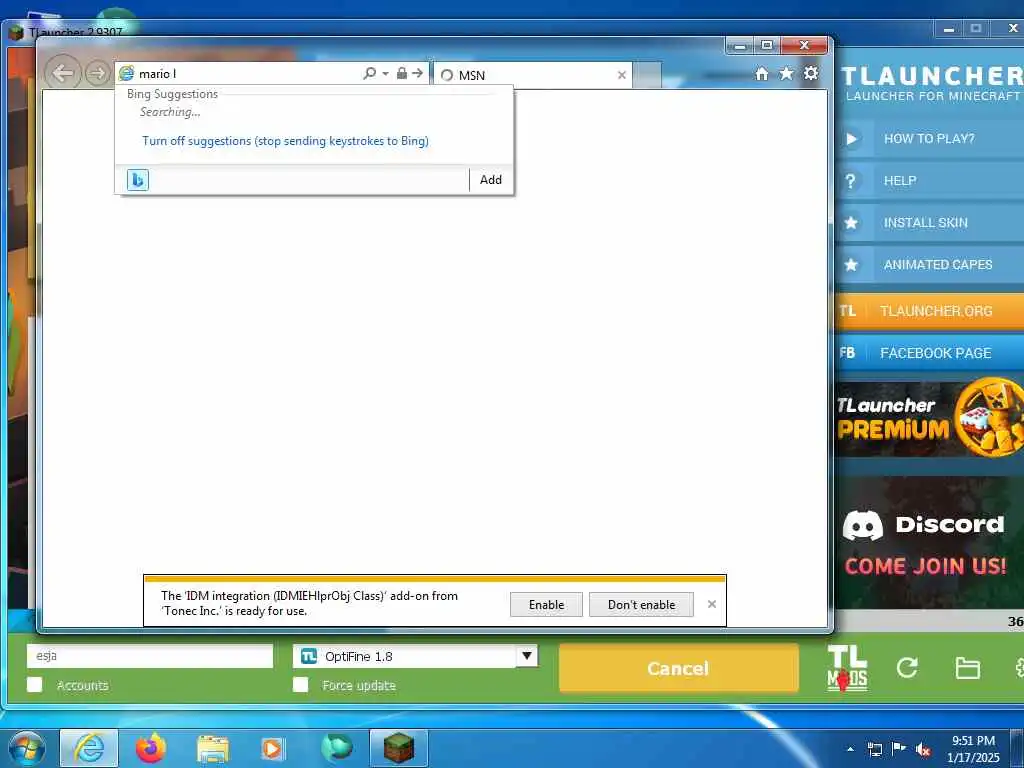
Task: Click the muted volume tray icon
Action: pyautogui.click(x=923, y=749)
